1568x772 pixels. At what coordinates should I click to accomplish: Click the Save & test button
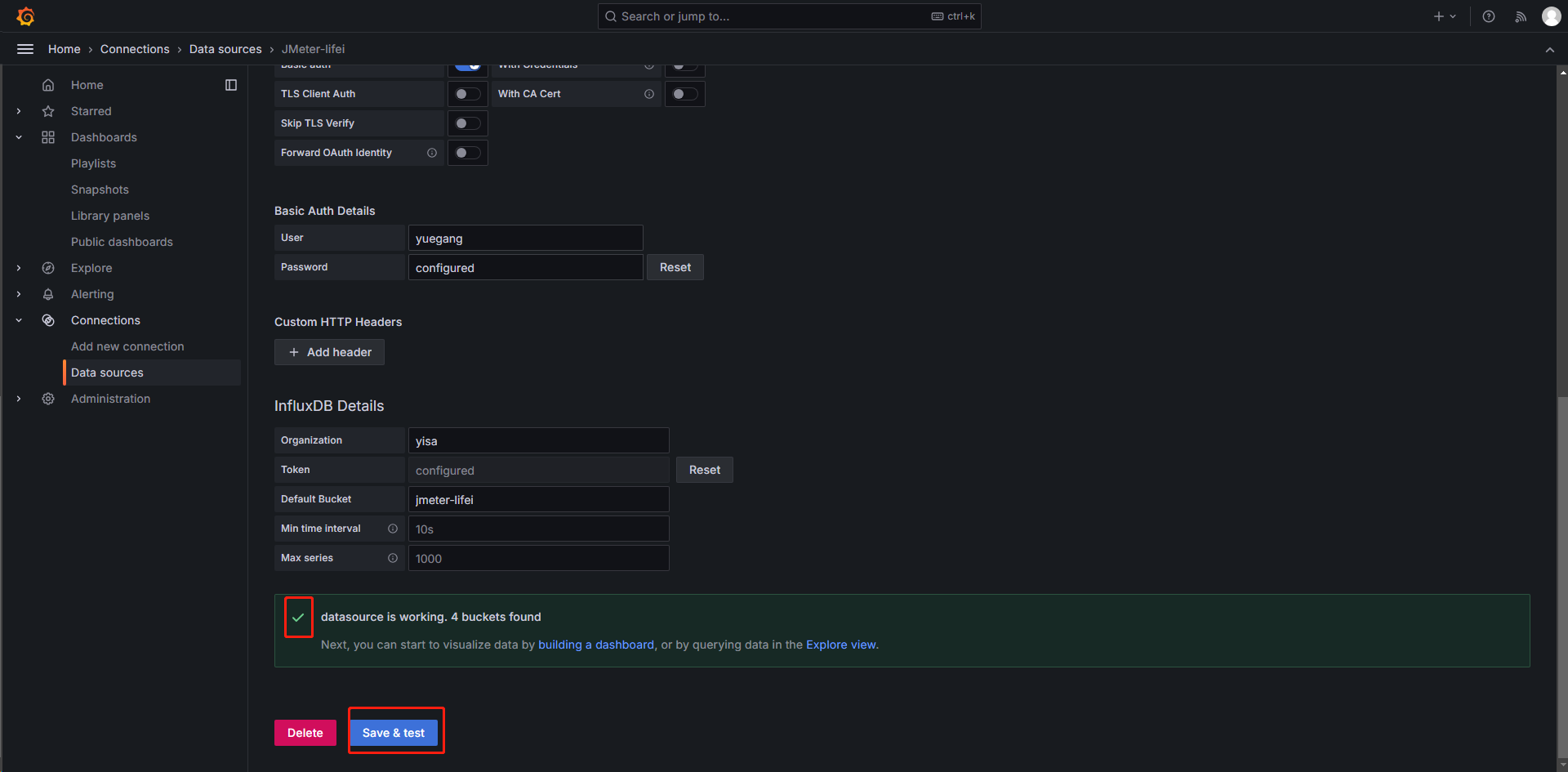click(394, 733)
